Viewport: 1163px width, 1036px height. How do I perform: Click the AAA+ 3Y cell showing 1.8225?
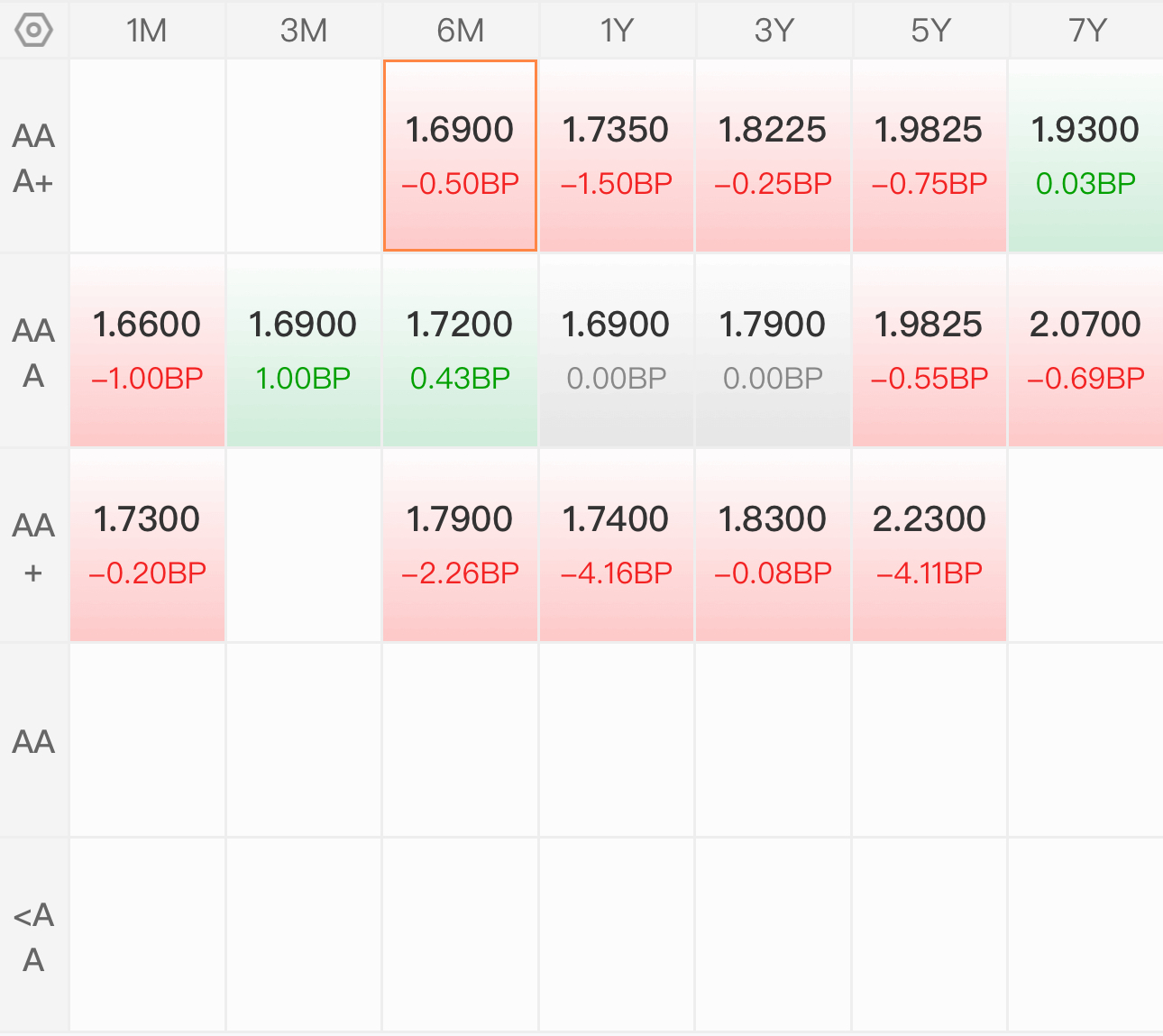[773, 156]
